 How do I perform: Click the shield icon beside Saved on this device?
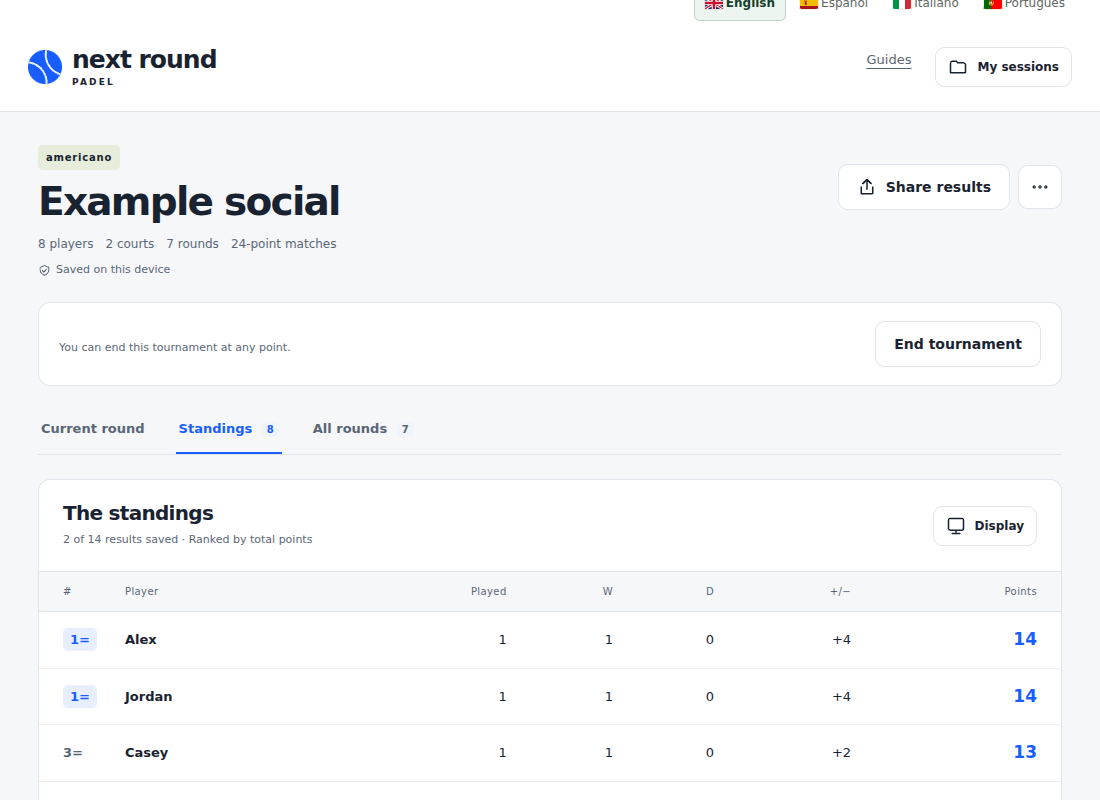point(44,270)
